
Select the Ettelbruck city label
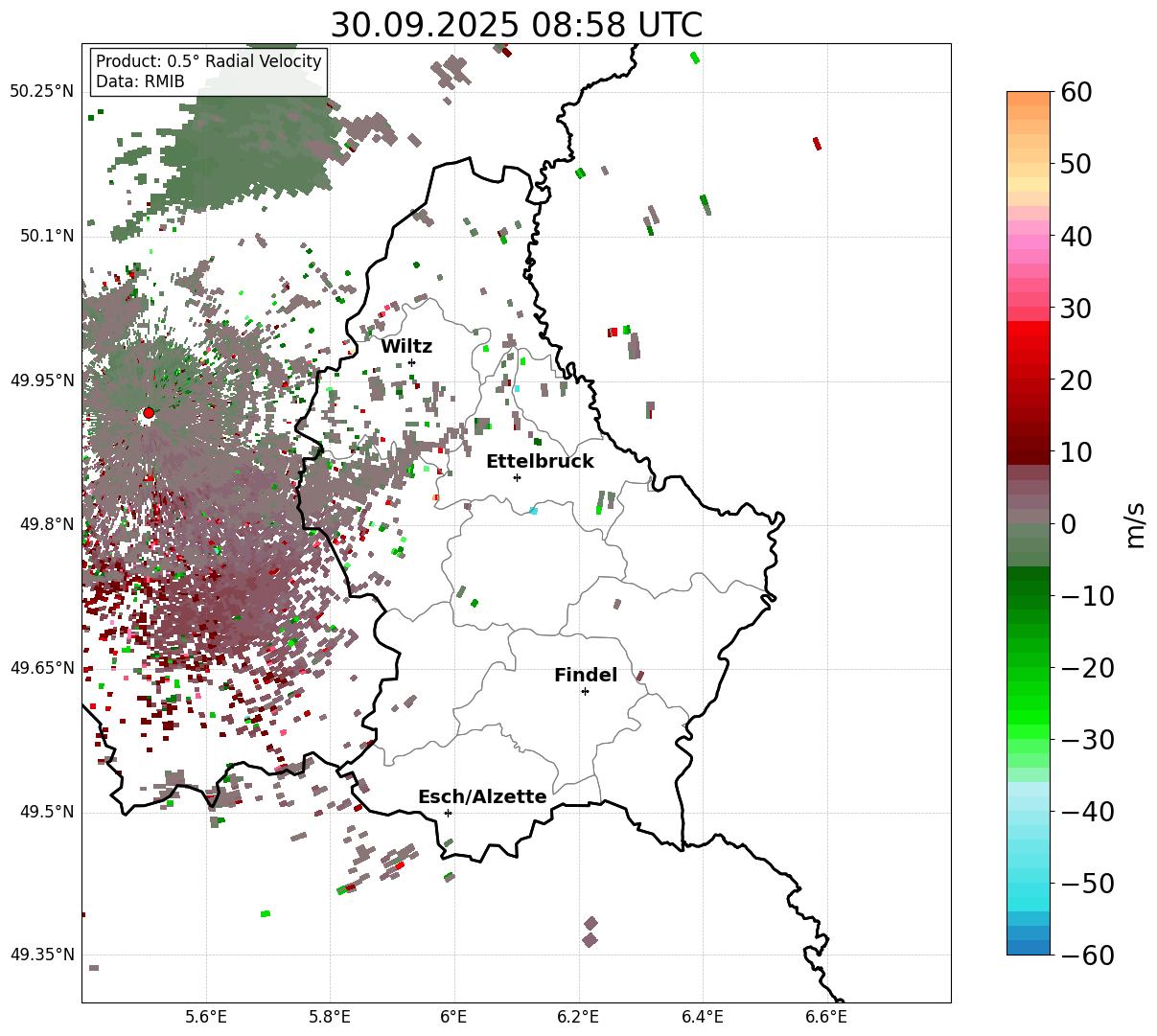pyautogui.click(x=540, y=462)
